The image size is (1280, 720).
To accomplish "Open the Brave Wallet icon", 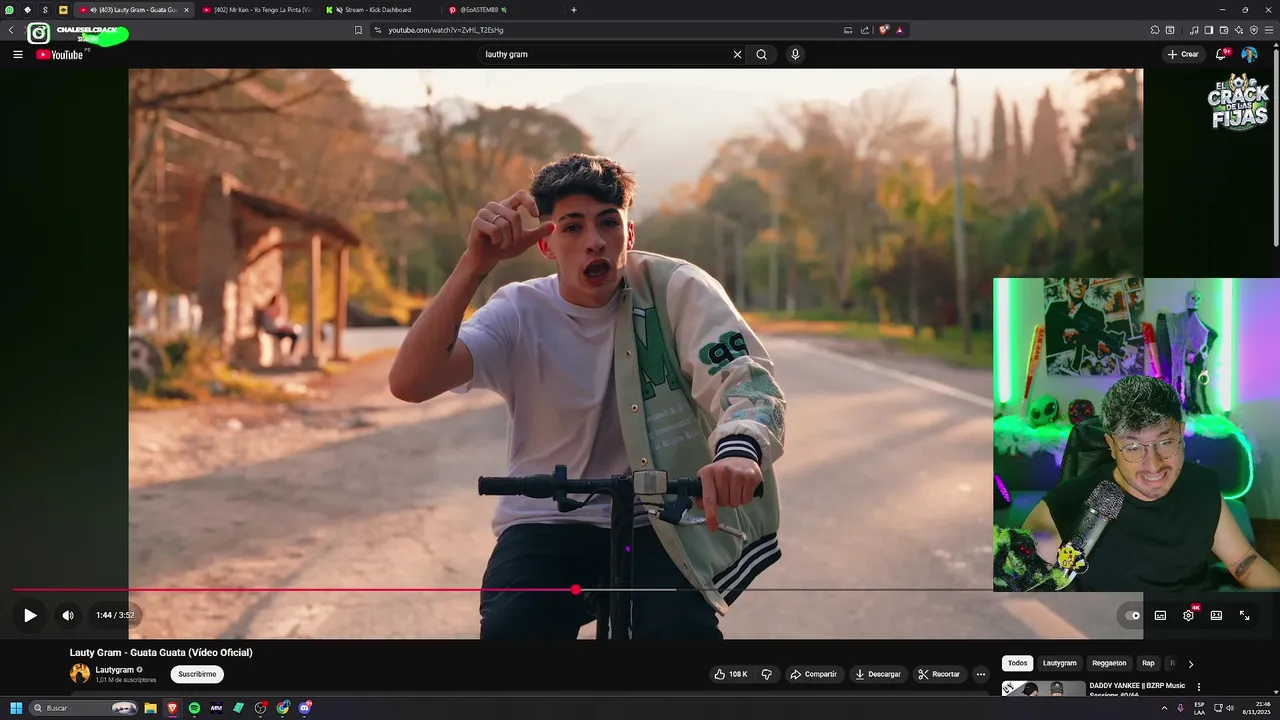I will 1223,30.
